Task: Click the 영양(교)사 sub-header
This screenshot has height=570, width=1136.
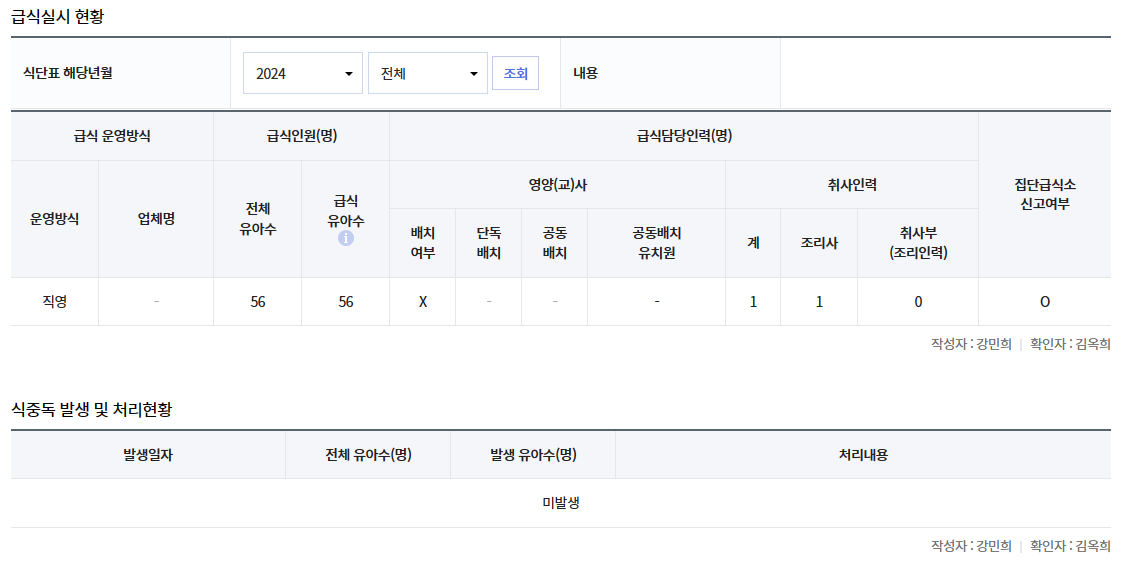Action: [x=557, y=185]
